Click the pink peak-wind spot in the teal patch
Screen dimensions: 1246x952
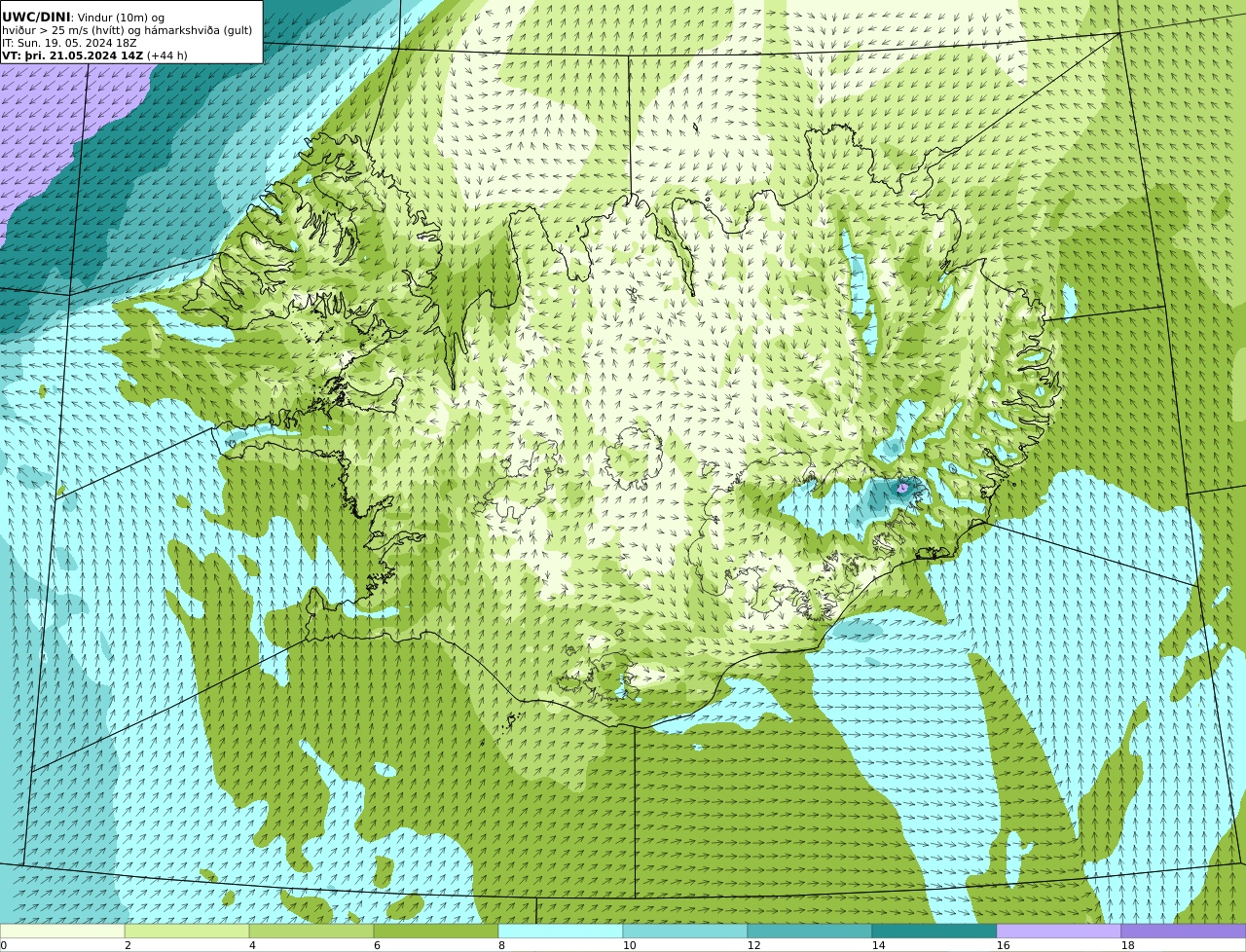tap(902, 487)
